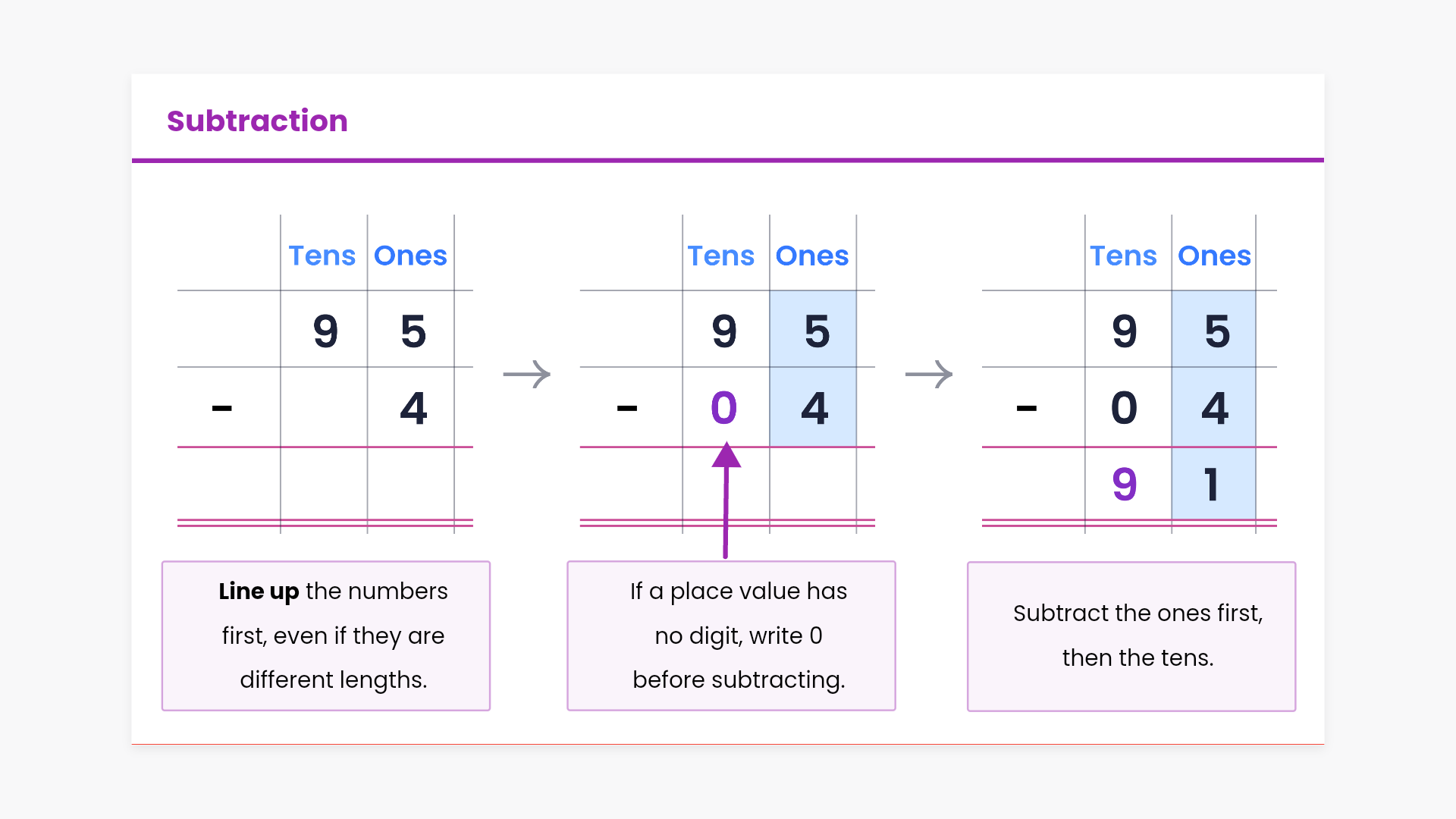Click the answer digit 1 in the third table
Viewport: 1456px width, 819px height.
click(x=1213, y=485)
